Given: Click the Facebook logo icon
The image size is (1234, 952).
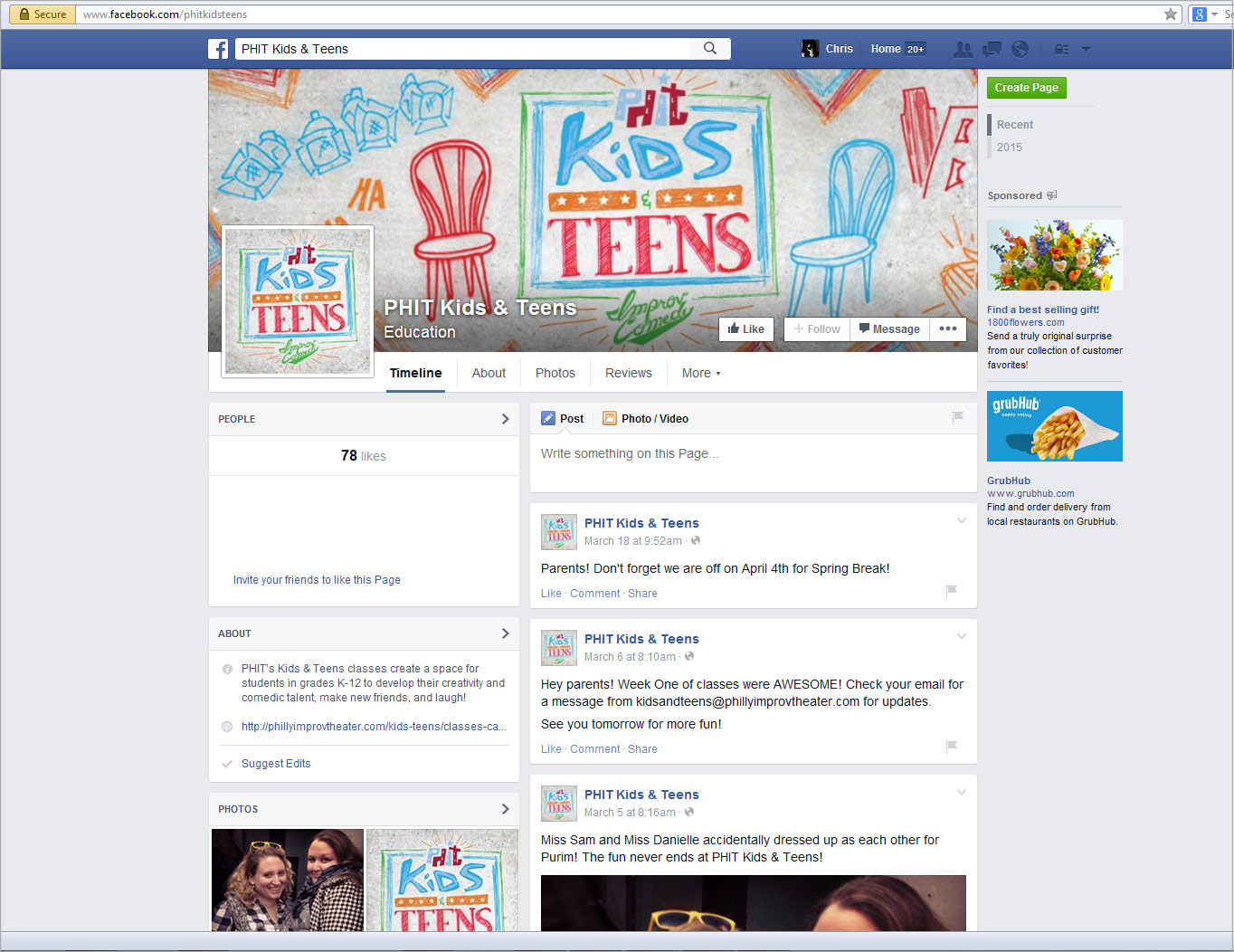Looking at the screenshot, I should [x=218, y=49].
